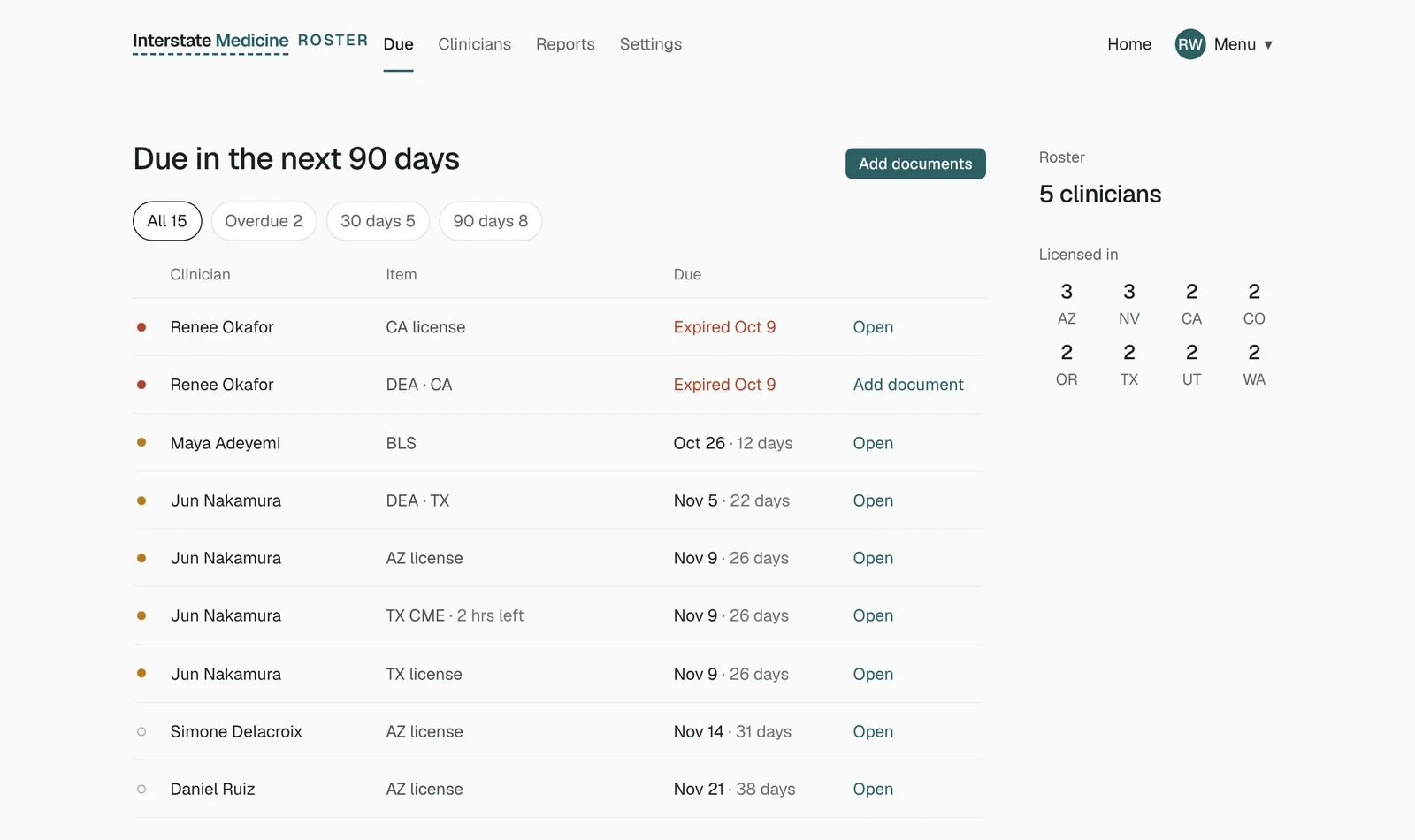Open the Interstate Medicine Roster logo link
Screen dimensions: 1415x840
point(250,42)
